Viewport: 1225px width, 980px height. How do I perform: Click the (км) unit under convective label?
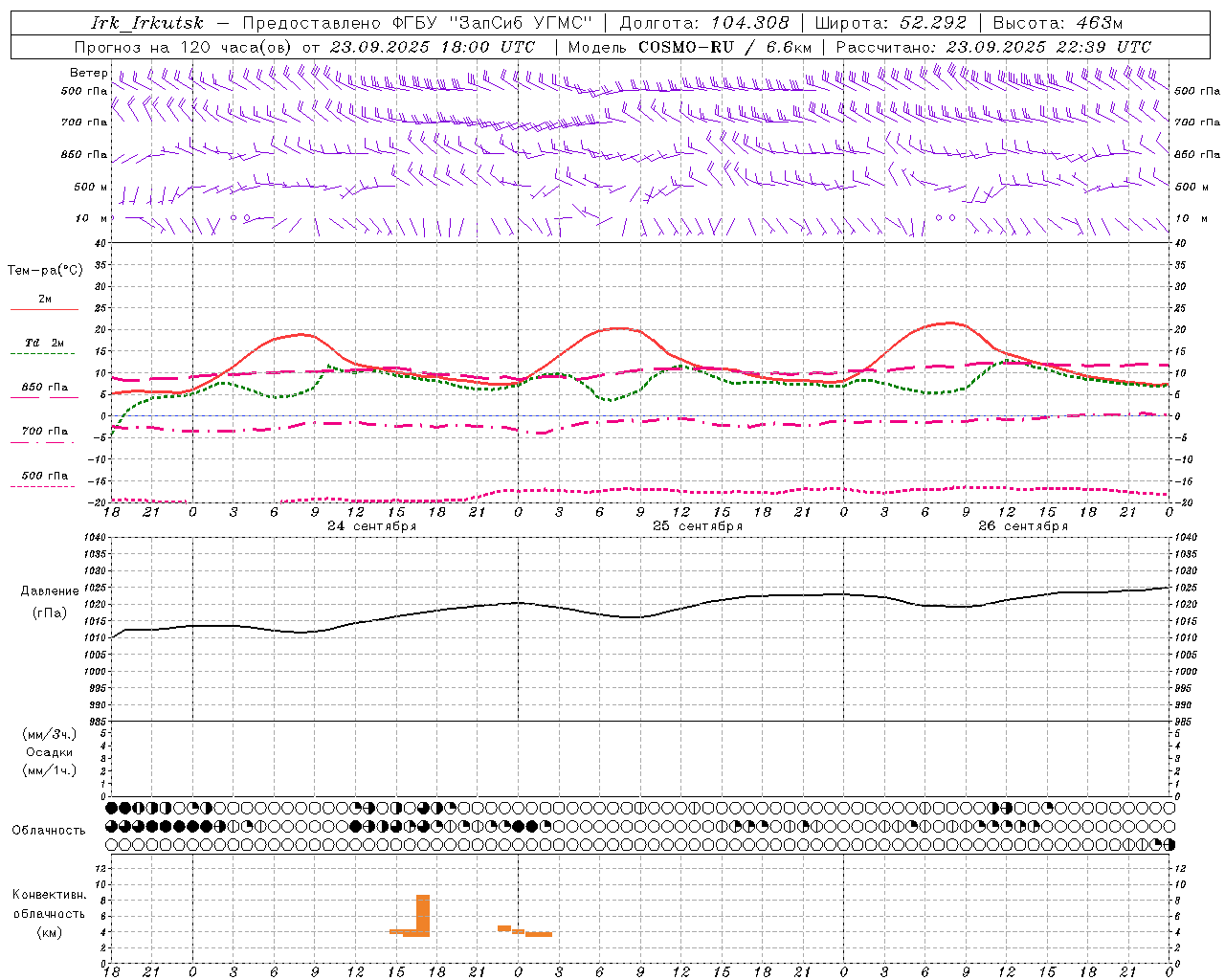pos(49,932)
